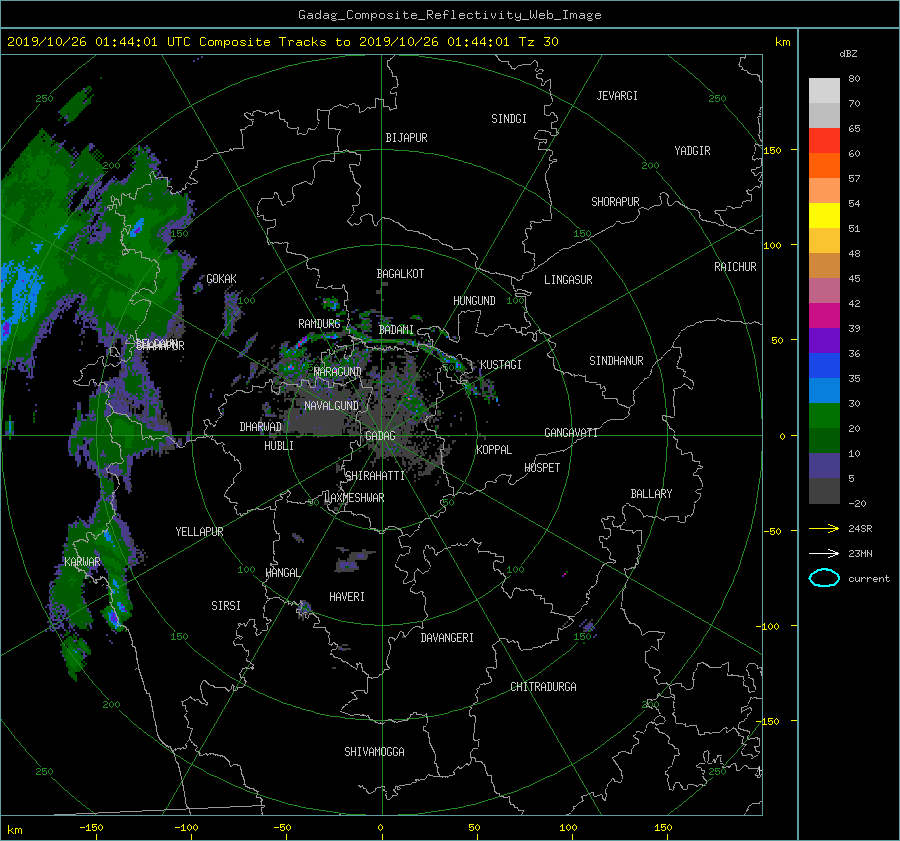This screenshot has height=841, width=900.
Task: Select the dark gray -20 dBZ swatch
Action: 824,490
